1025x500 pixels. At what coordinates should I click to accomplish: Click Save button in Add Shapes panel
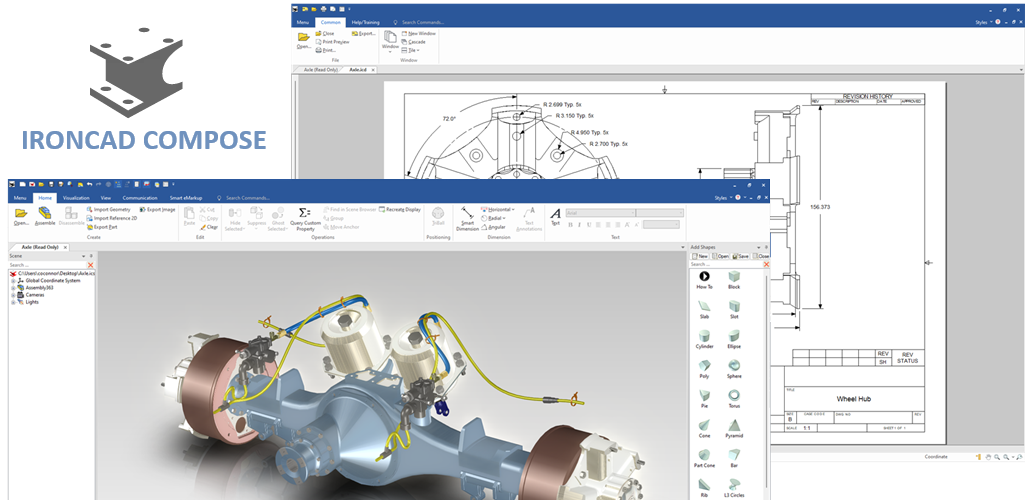click(x=741, y=256)
